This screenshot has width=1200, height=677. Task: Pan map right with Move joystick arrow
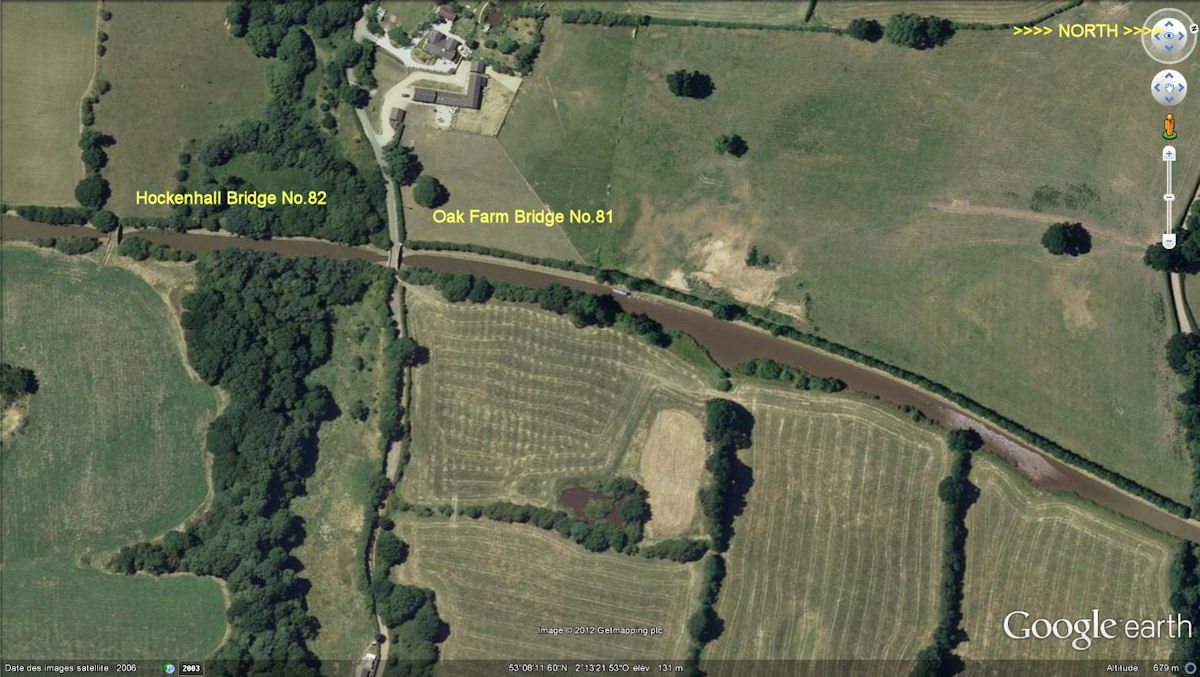(x=1182, y=88)
